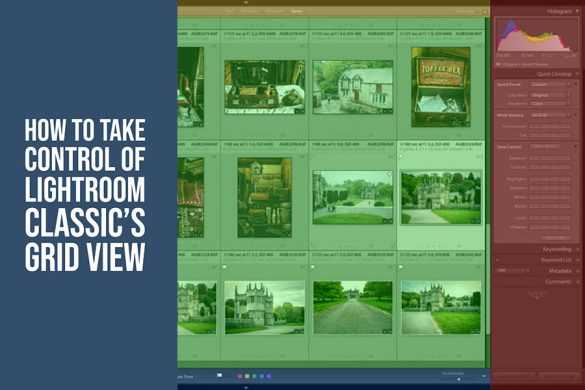Click the bottom filmstrip reveal arrow
The image size is (585, 390).
click(x=245, y=387)
